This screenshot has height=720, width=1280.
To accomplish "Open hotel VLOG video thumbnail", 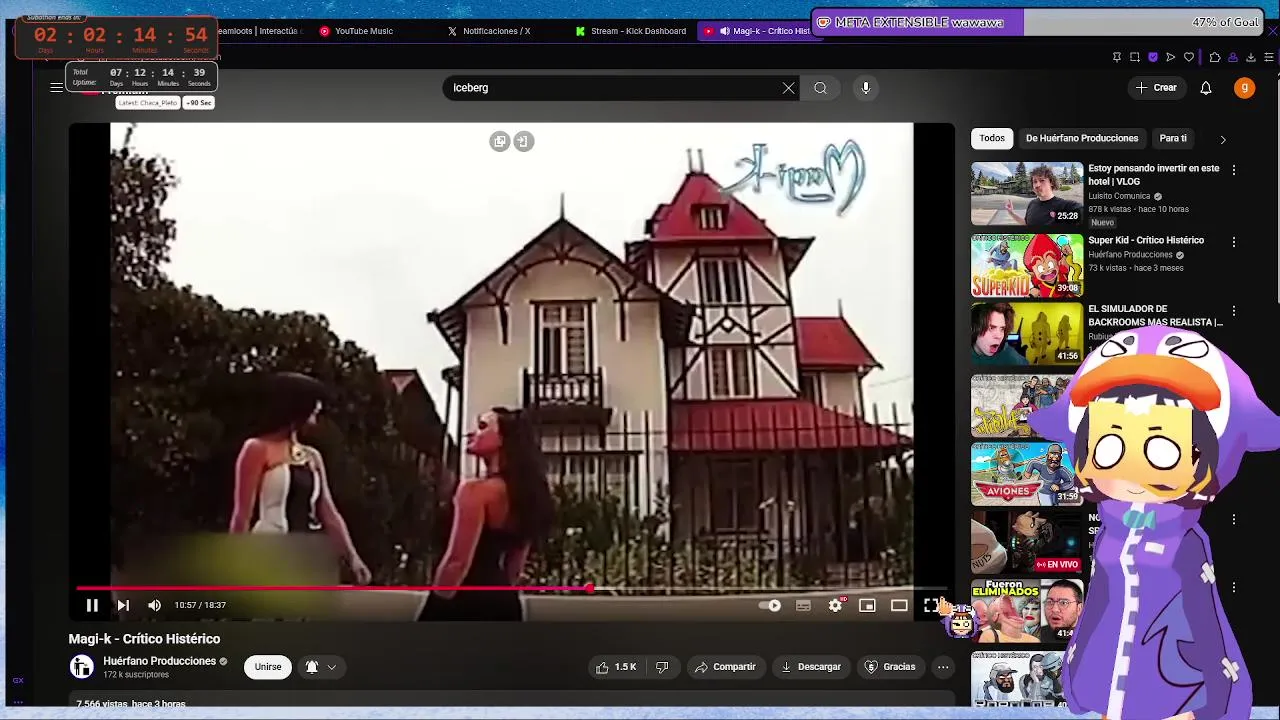I will coord(1027,194).
